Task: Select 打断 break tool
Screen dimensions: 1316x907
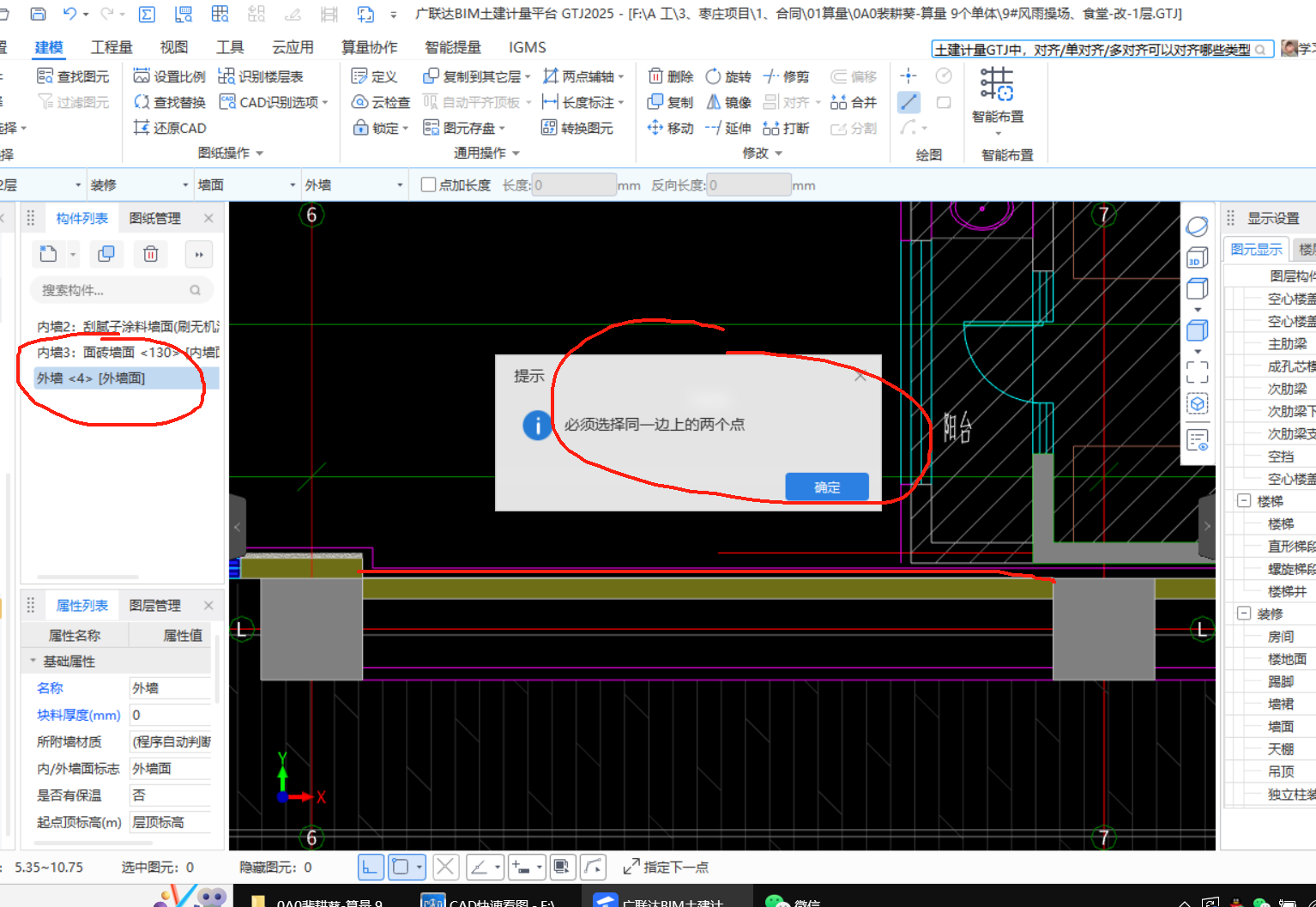Action: [x=787, y=128]
